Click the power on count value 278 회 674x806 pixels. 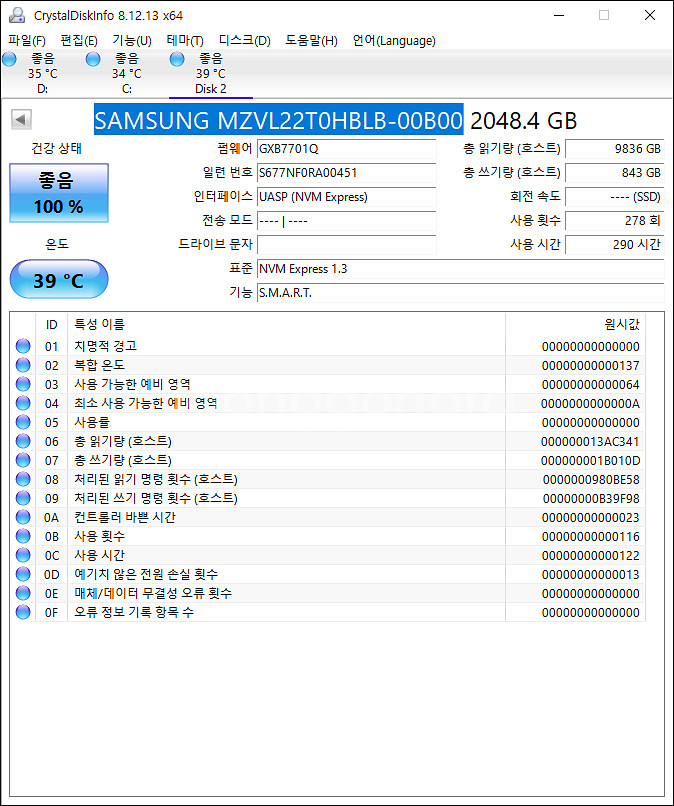[615, 221]
